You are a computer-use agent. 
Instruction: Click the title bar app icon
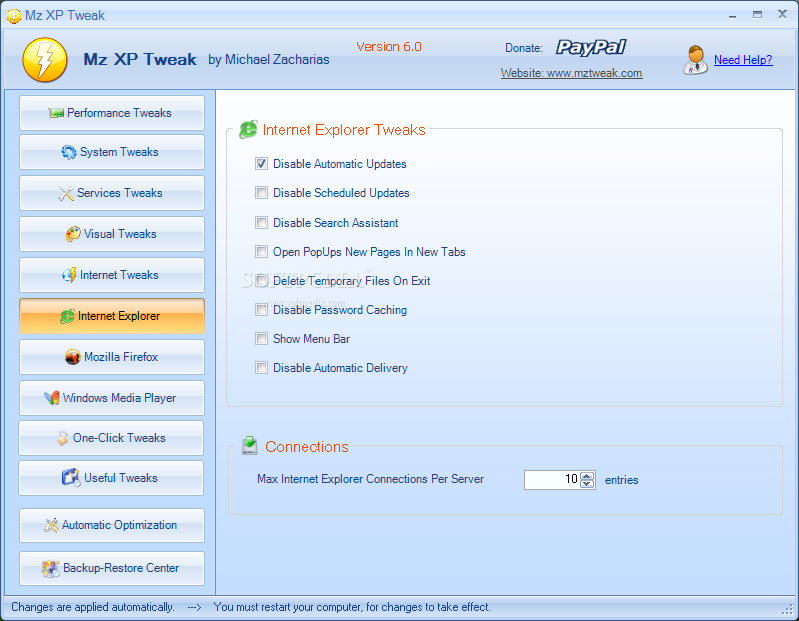(14, 16)
